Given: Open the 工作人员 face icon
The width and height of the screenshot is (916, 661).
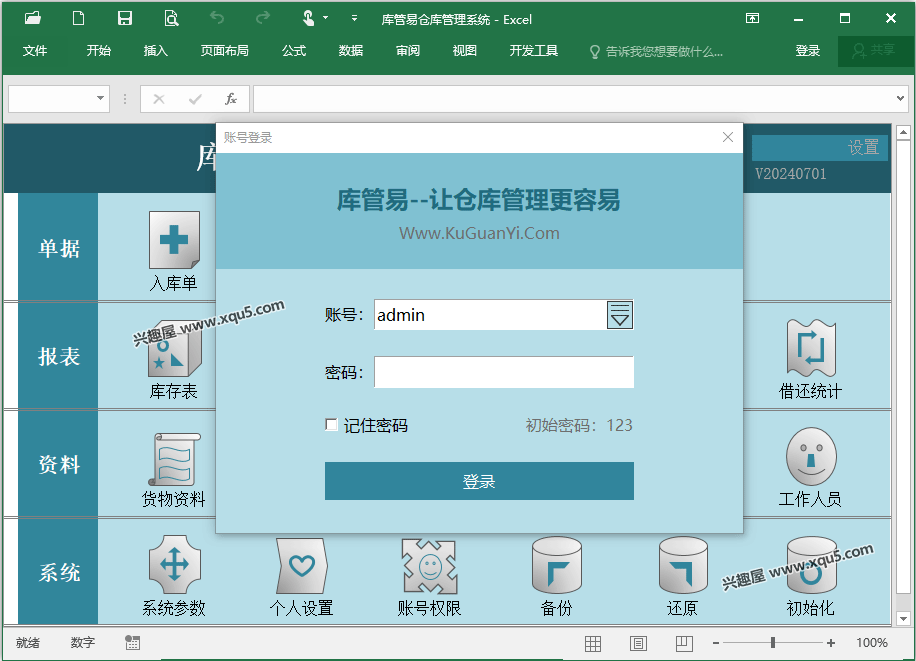Looking at the screenshot, I should click(811, 456).
